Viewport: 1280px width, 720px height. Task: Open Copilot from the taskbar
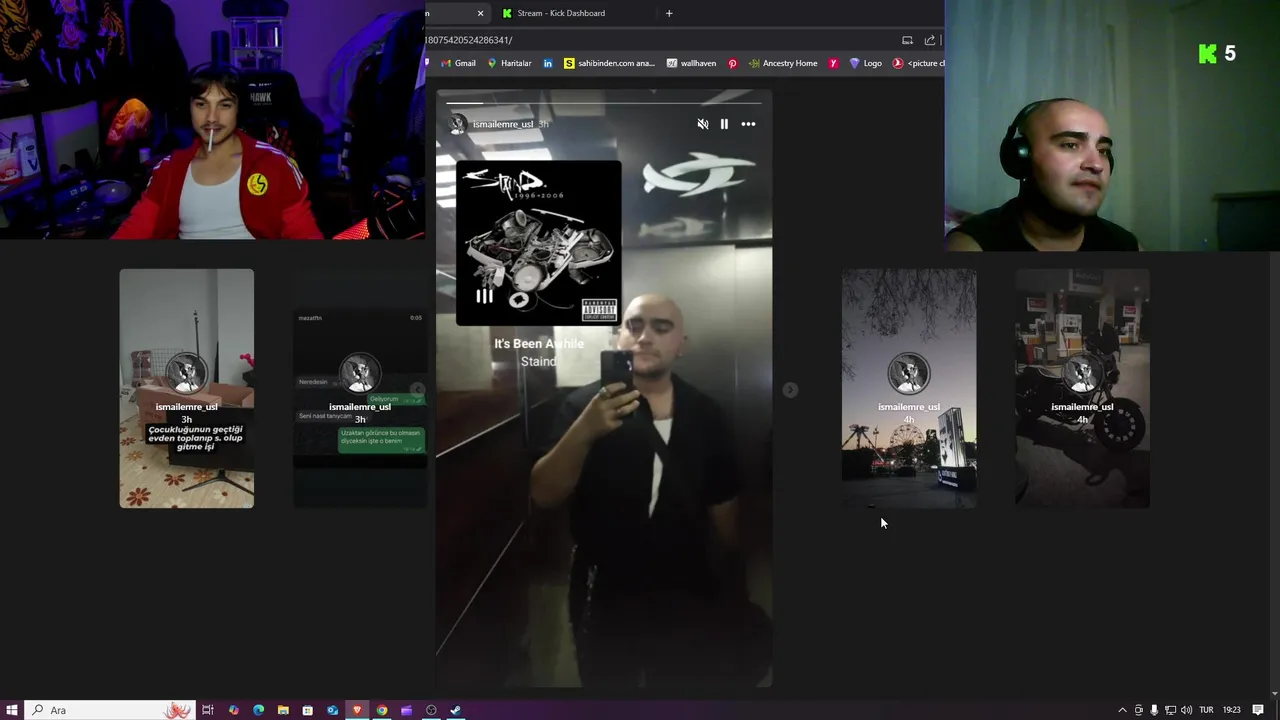(234, 710)
